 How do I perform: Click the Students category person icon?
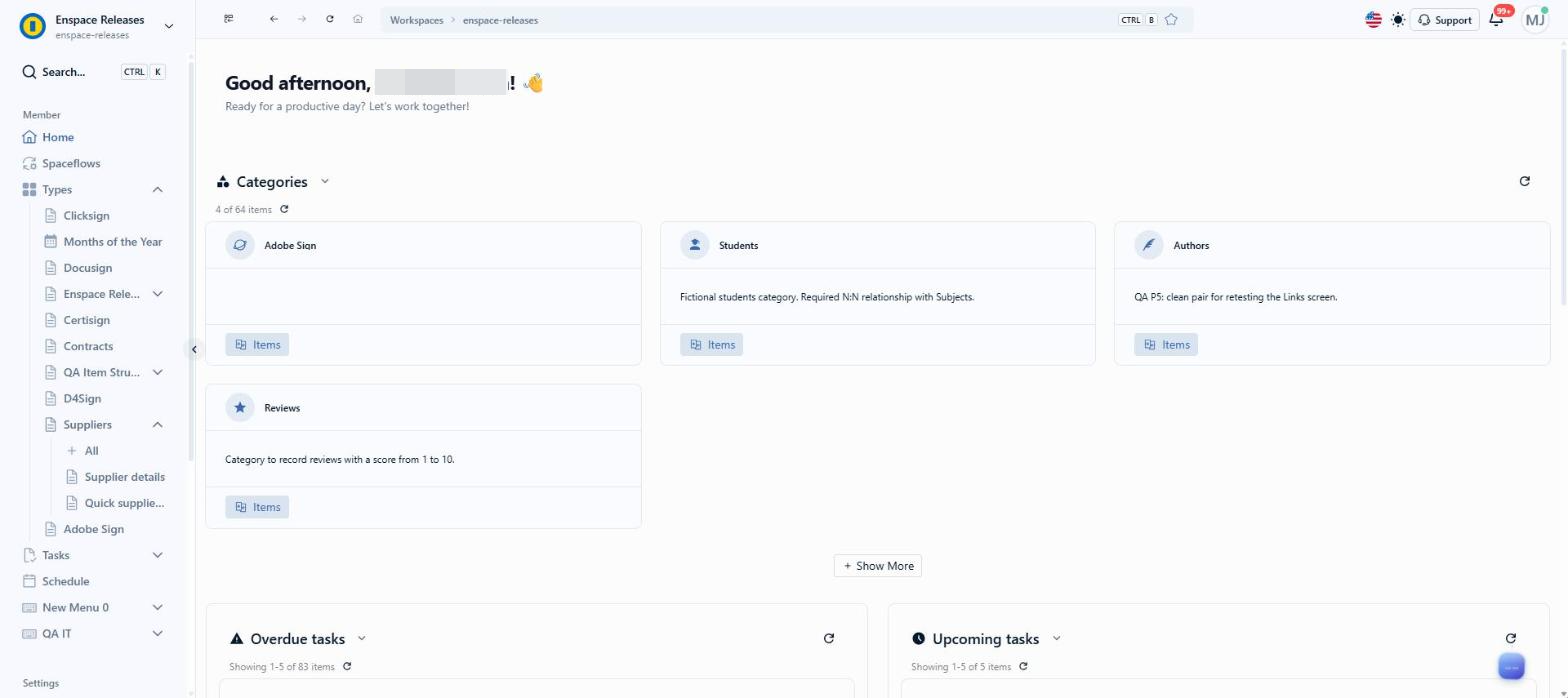coord(694,245)
